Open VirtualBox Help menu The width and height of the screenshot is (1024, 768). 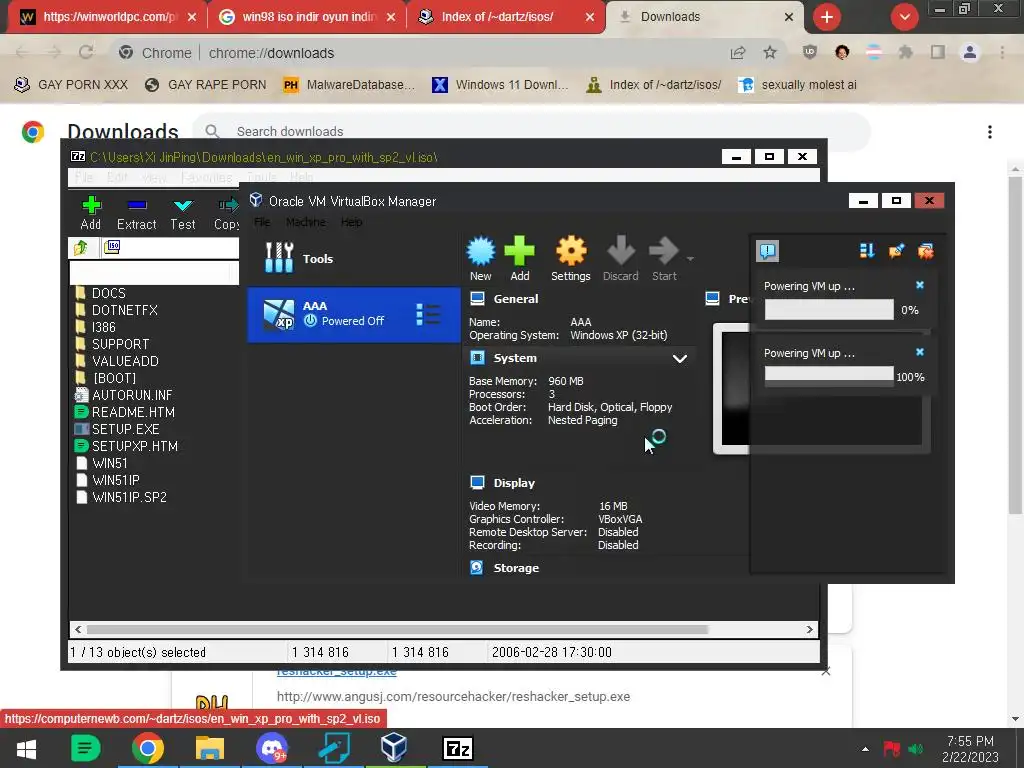[x=351, y=222]
